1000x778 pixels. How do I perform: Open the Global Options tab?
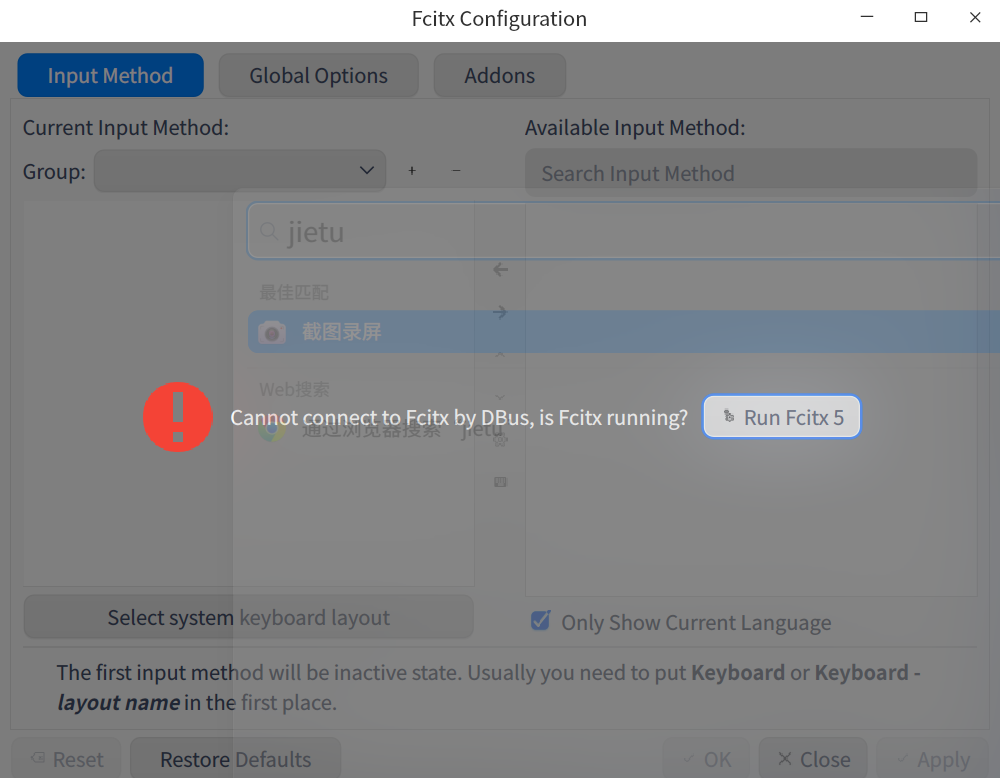click(x=318, y=76)
